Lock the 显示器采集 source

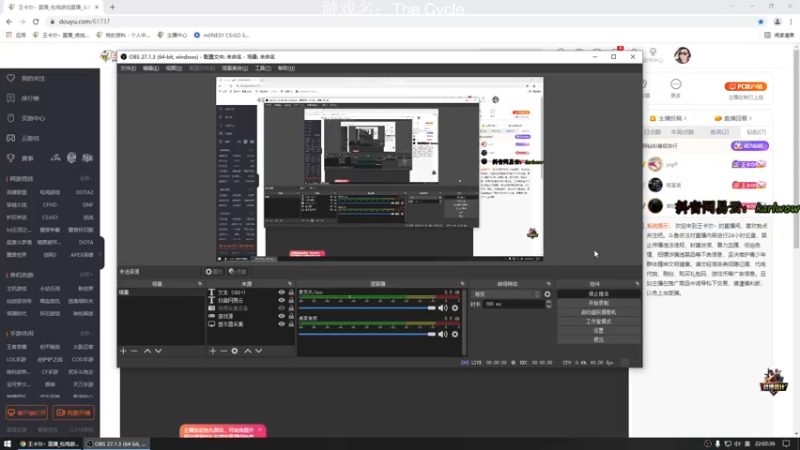tap(291, 324)
